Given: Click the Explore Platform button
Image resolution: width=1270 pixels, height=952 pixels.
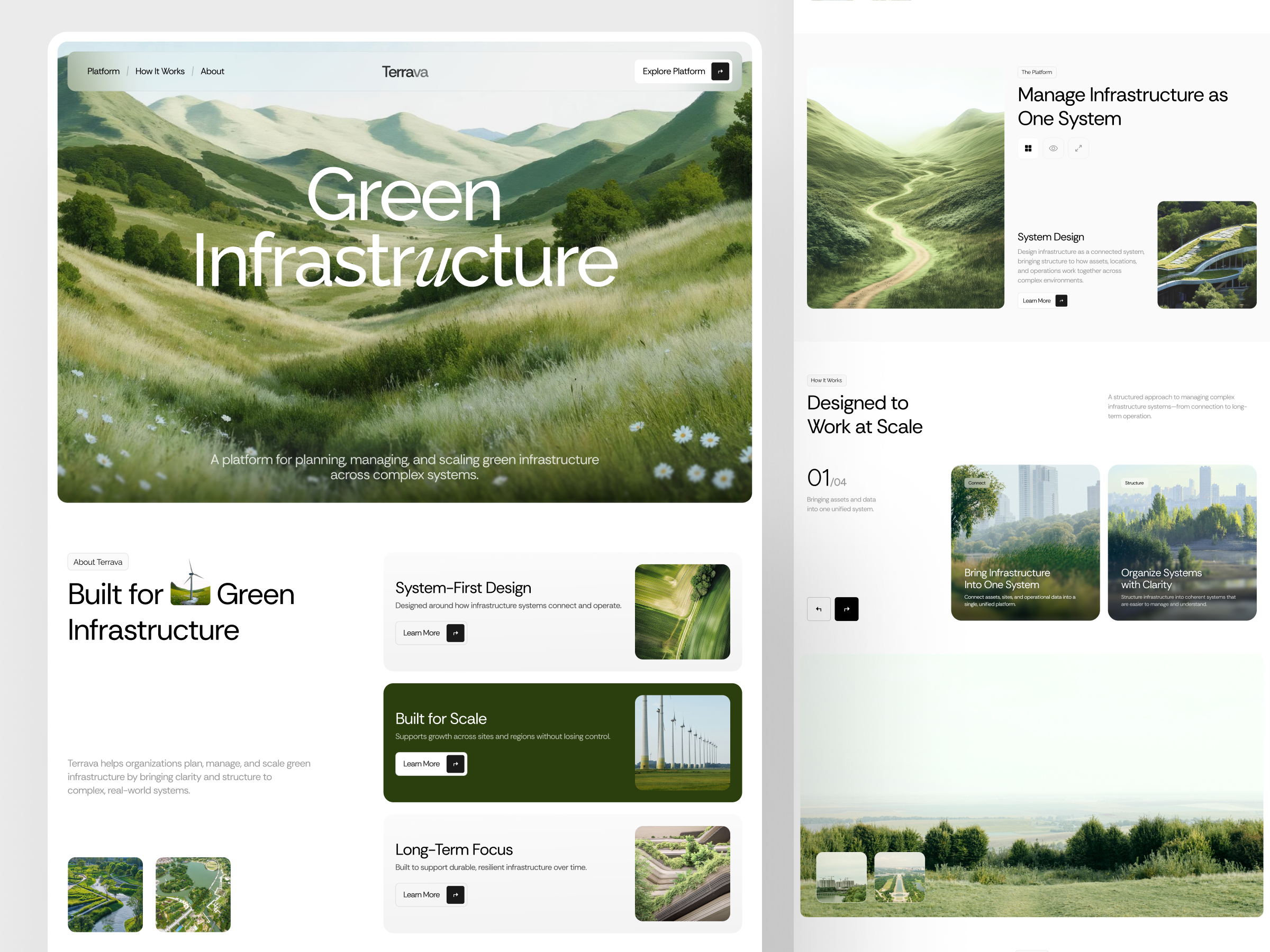Looking at the screenshot, I should click(x=683, y=71).
